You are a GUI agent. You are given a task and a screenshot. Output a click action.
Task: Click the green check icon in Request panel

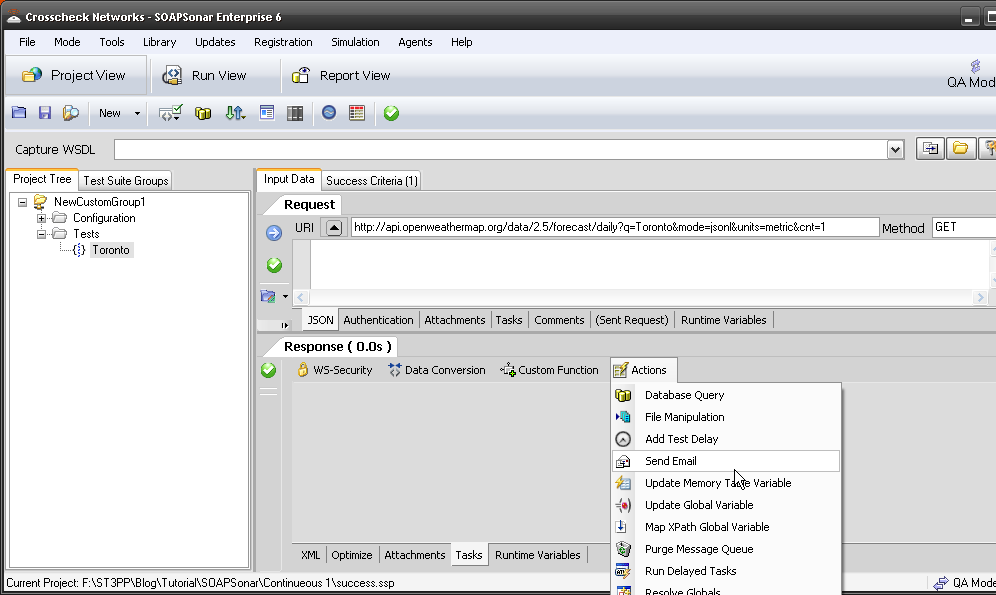tap(274, 265)
